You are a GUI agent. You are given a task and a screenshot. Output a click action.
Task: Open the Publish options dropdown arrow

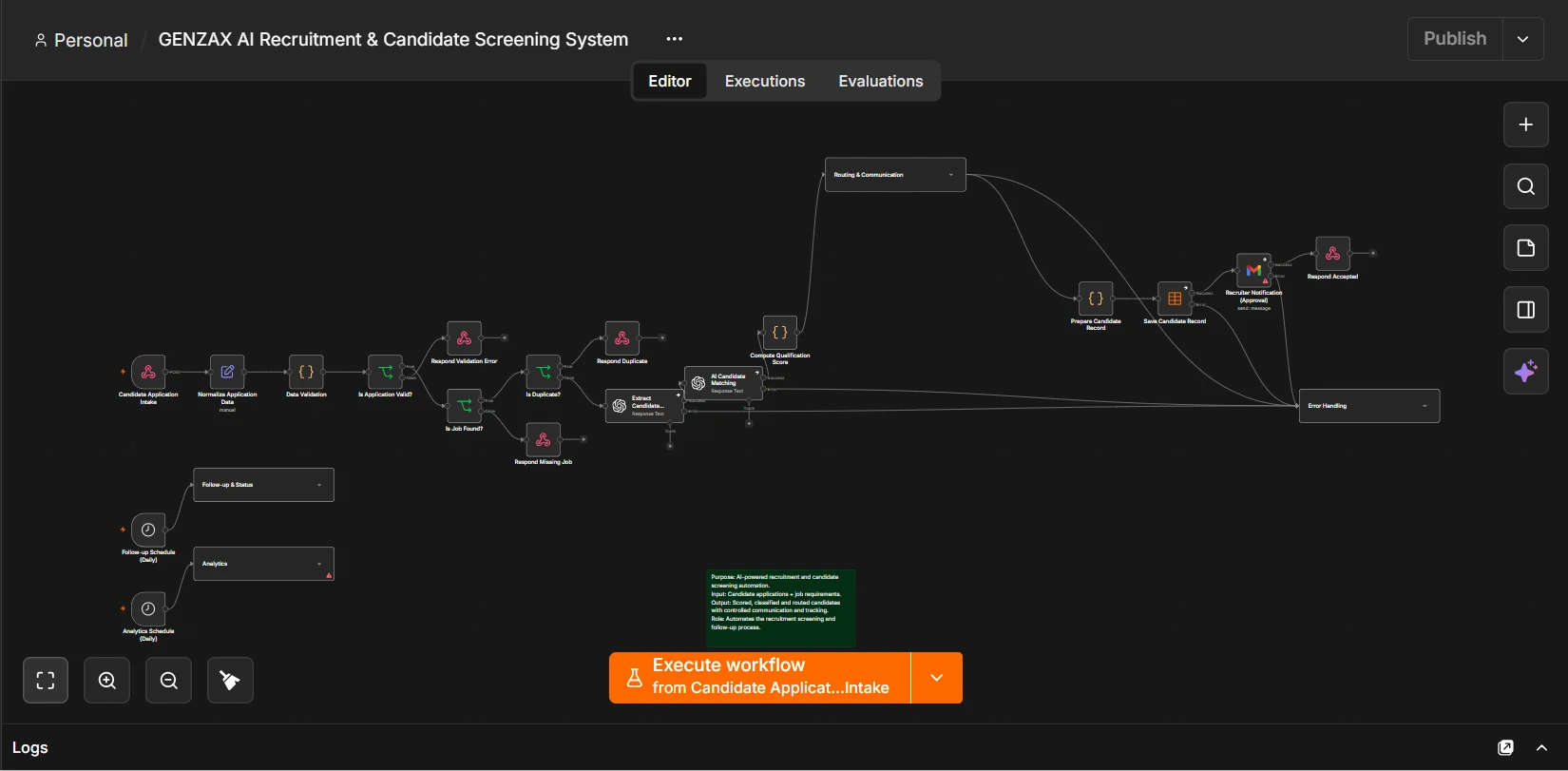point(1523,39)
